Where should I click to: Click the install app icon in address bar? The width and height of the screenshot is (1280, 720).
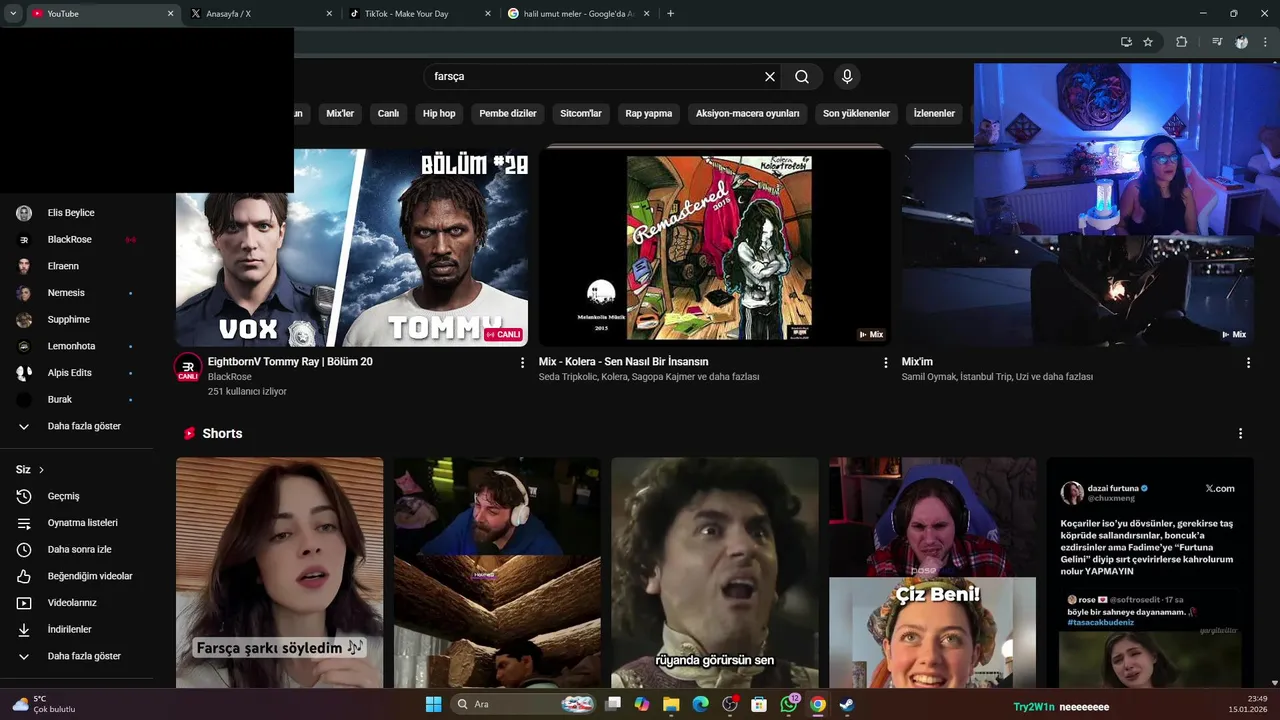point(1126,42)
